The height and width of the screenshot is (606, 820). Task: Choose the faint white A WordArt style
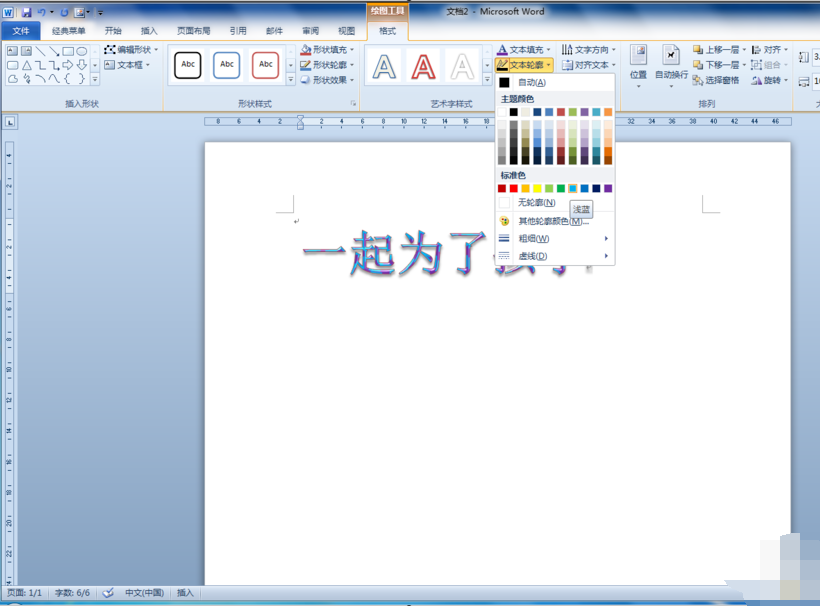pos(462,66)
